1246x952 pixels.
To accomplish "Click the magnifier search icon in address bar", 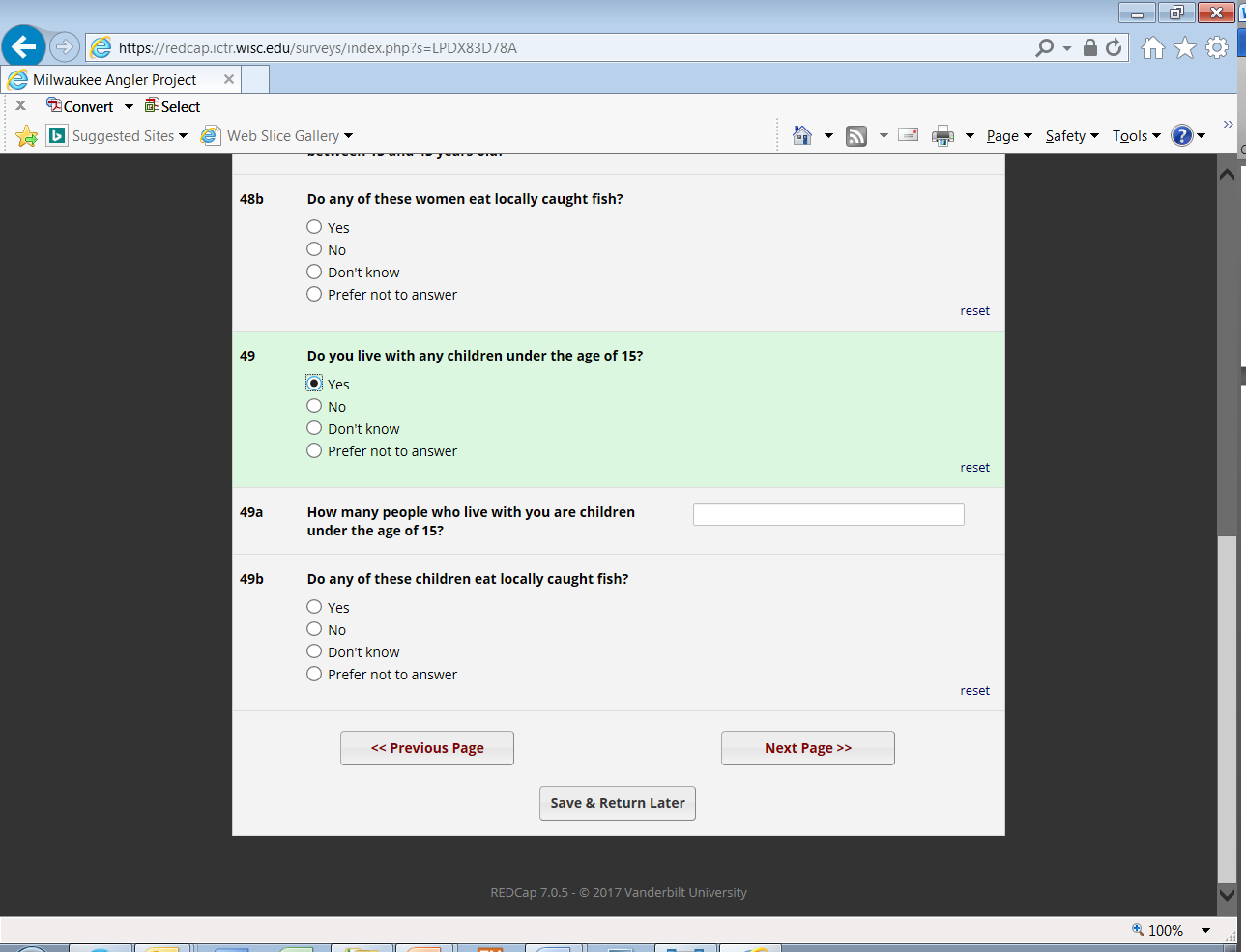I will click(1044, 47).
